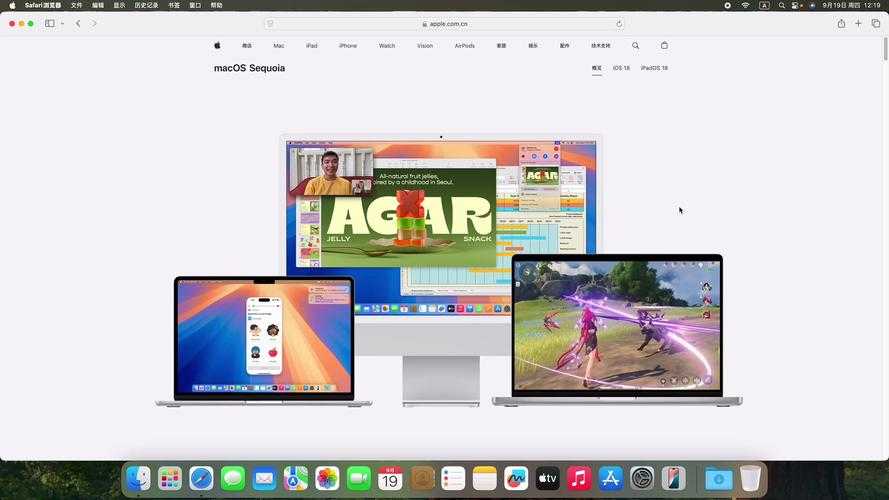The width and height of the screenshot is (889, 500).
Task: Open Messages from the Dock
Action: (233, 479)
